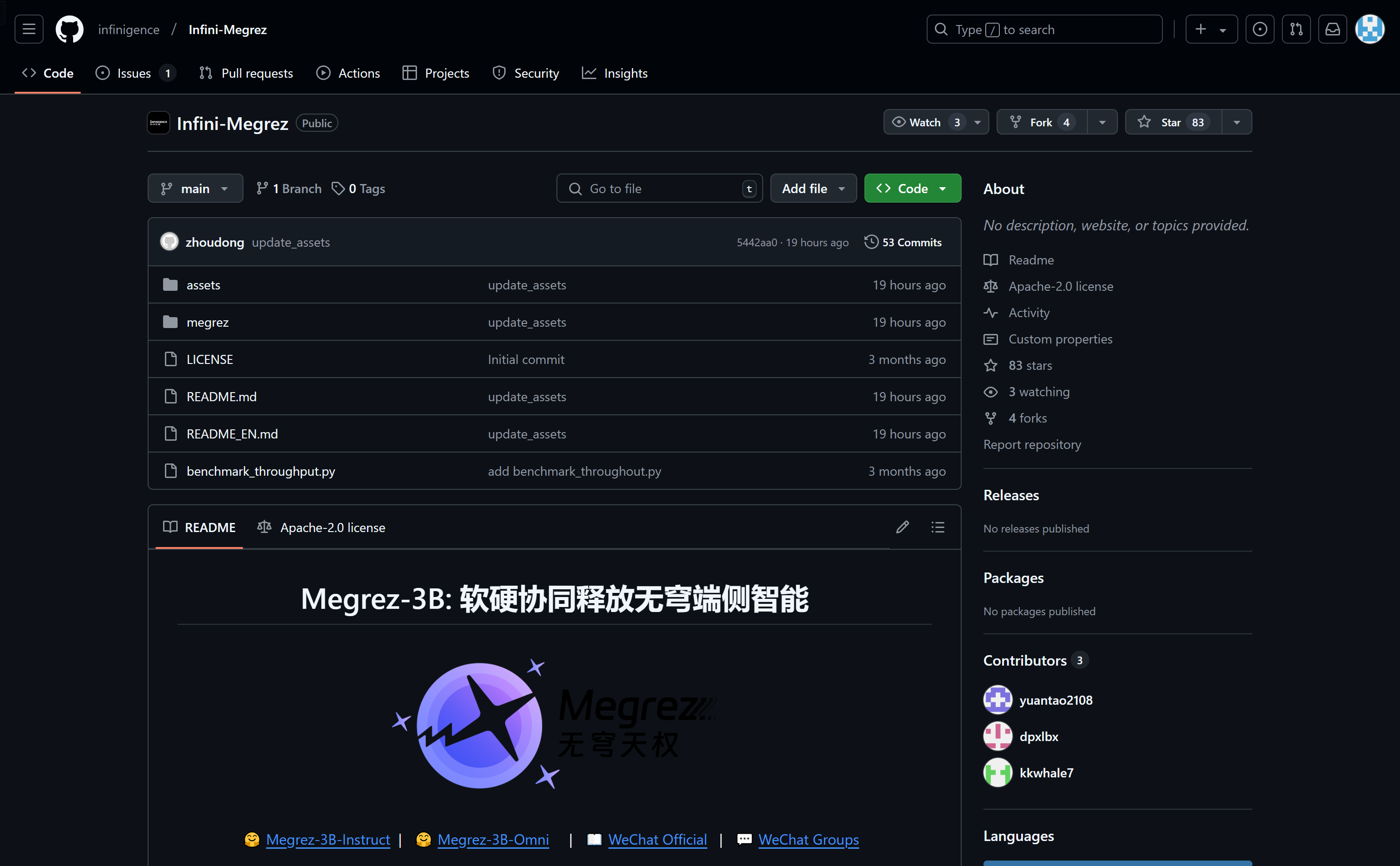Screen dimensions: 1400x866
Task: Open the 0 Tags link
Action: 358,189
